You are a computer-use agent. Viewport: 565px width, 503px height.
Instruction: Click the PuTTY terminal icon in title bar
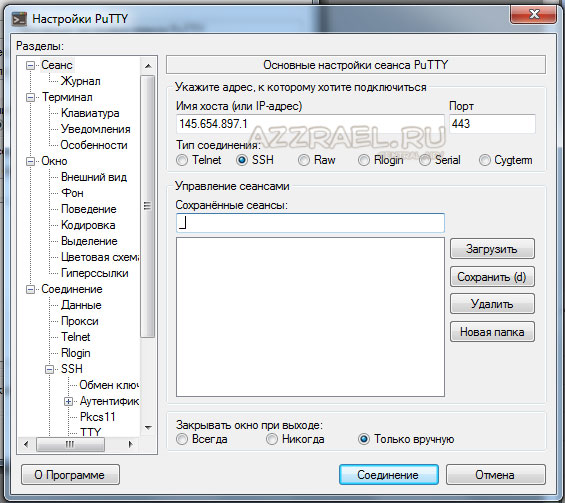click(x=19, y=19)
